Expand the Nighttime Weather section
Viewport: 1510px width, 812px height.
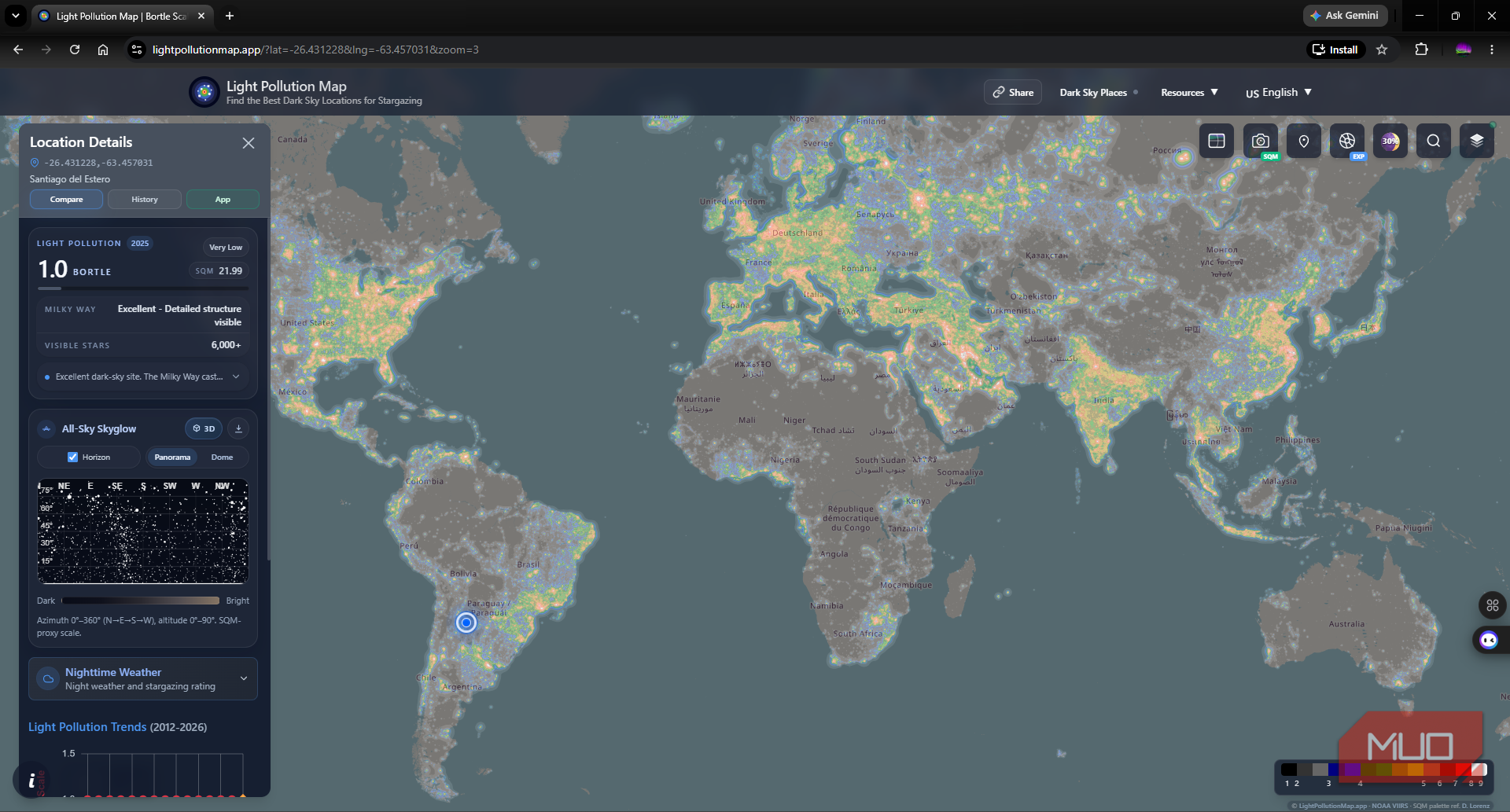pyautogui.click(x=143, y=678)
